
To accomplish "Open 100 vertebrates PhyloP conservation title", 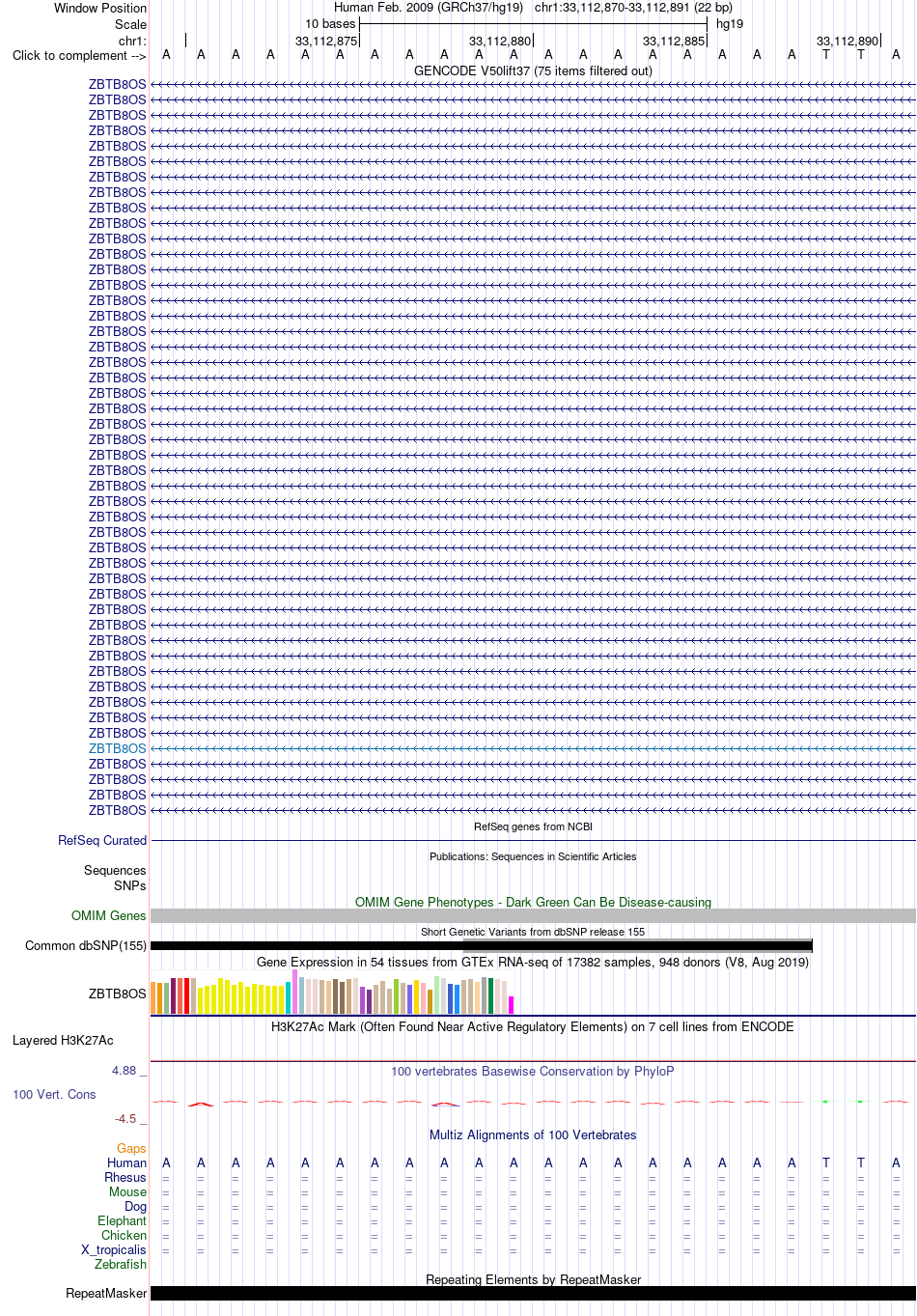I will coord(533,1071).
